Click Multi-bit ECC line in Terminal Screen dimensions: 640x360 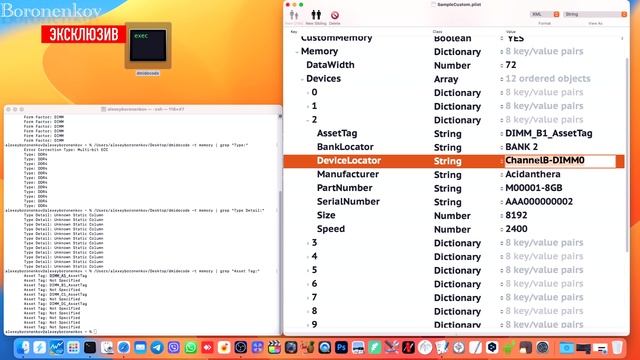point(66,150)
